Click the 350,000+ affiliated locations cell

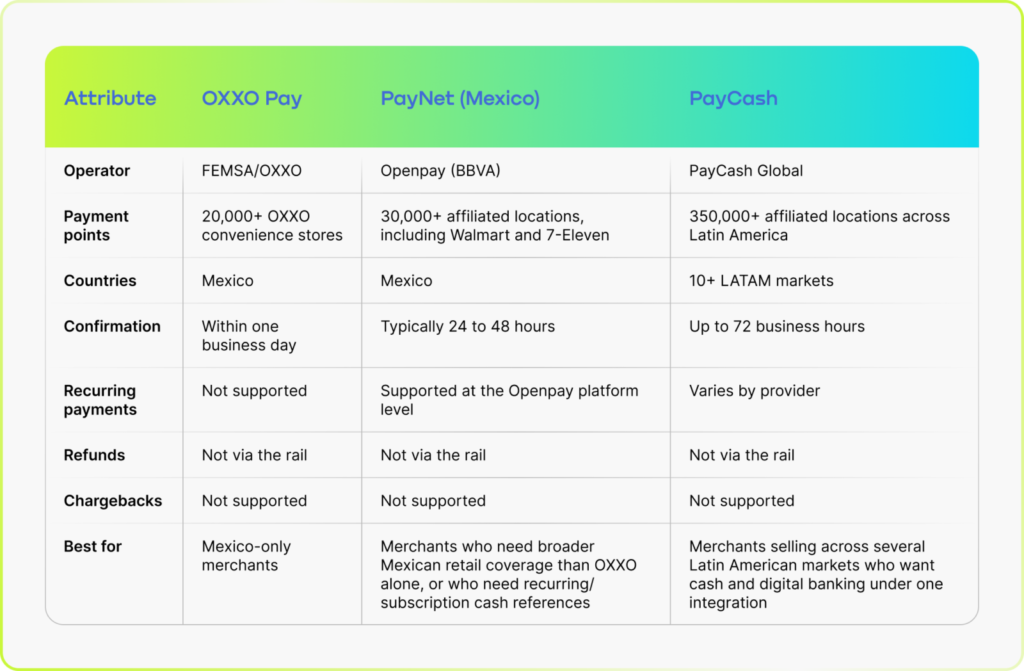tap(819, 225)
